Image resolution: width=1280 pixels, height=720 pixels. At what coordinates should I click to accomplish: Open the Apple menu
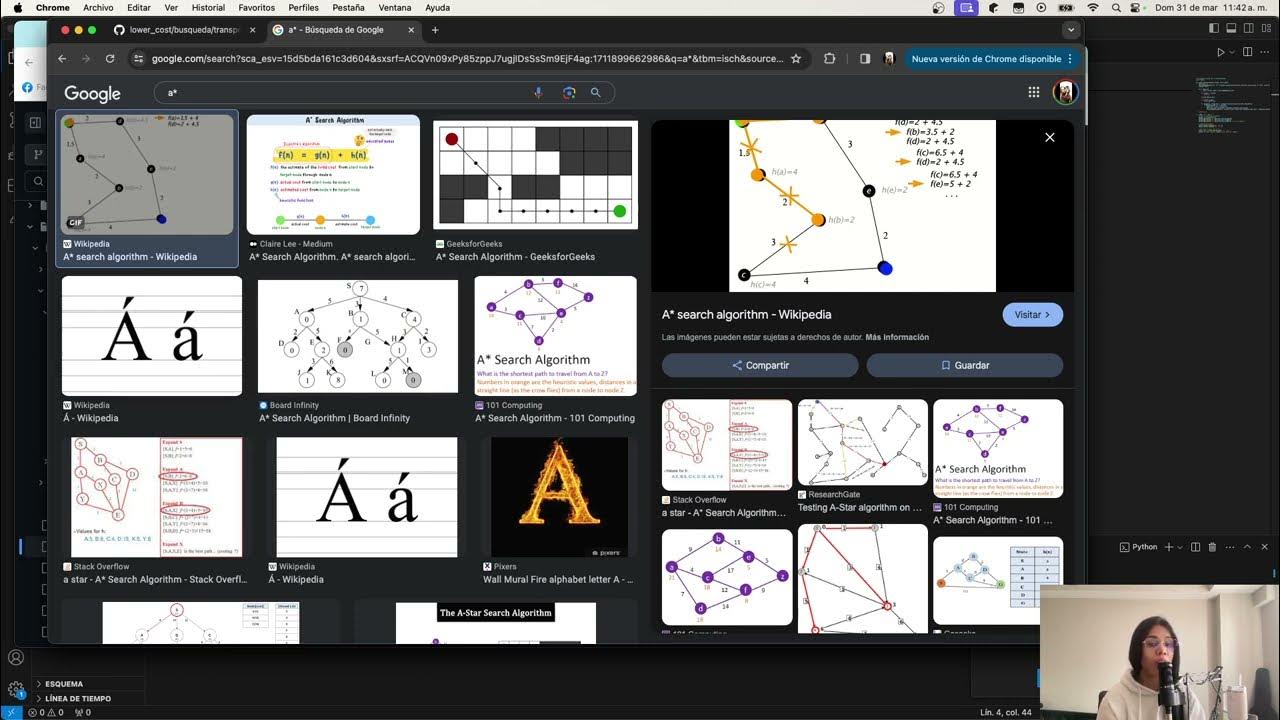pos(17,7)
